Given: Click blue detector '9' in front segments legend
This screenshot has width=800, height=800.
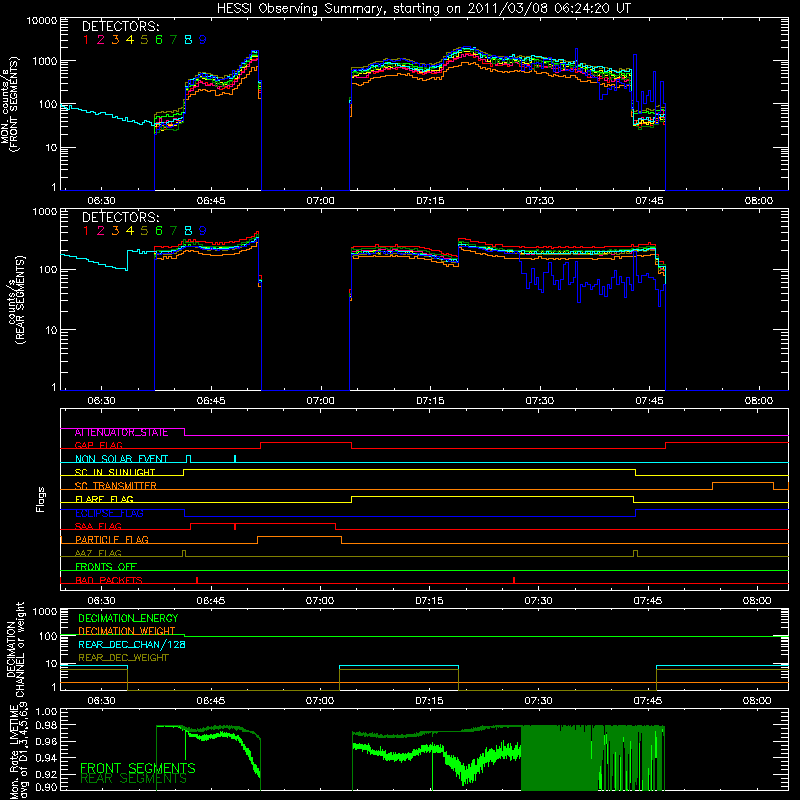Looking at the screenshot, I should [203, 40].
